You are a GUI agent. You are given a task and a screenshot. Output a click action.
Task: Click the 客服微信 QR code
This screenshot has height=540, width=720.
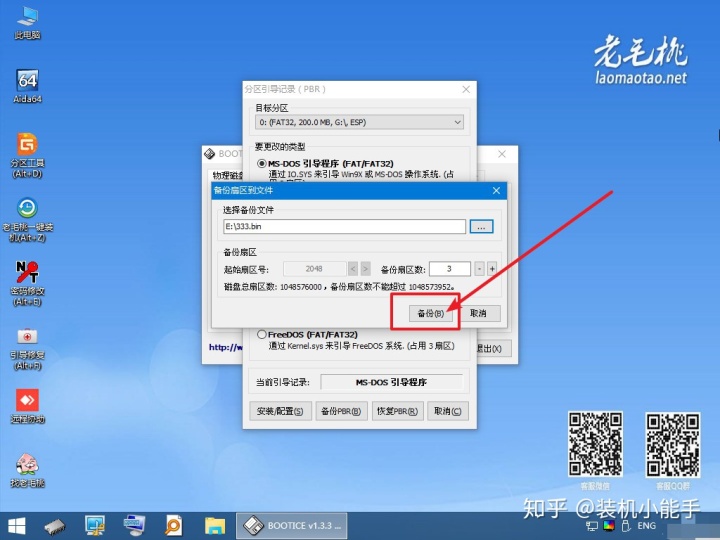(595, 444)
